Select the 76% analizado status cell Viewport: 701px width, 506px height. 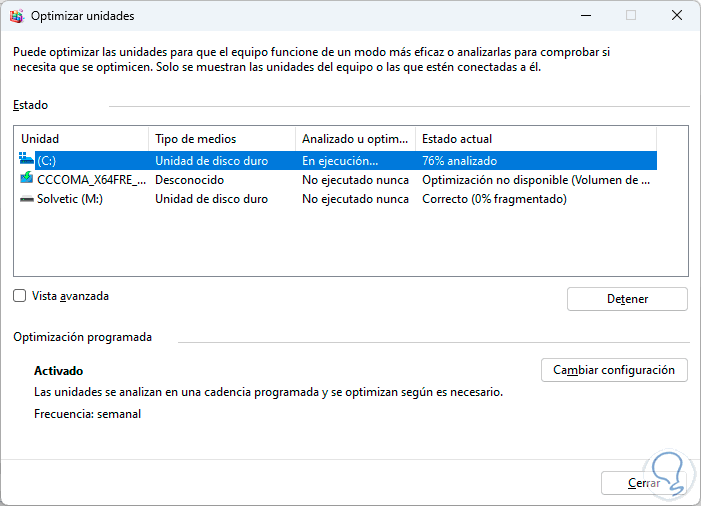[x=460, y=160]
